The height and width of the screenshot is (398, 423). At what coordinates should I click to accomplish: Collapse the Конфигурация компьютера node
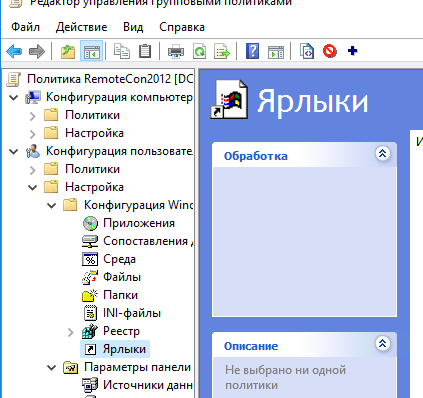click(x=14, y=98)
